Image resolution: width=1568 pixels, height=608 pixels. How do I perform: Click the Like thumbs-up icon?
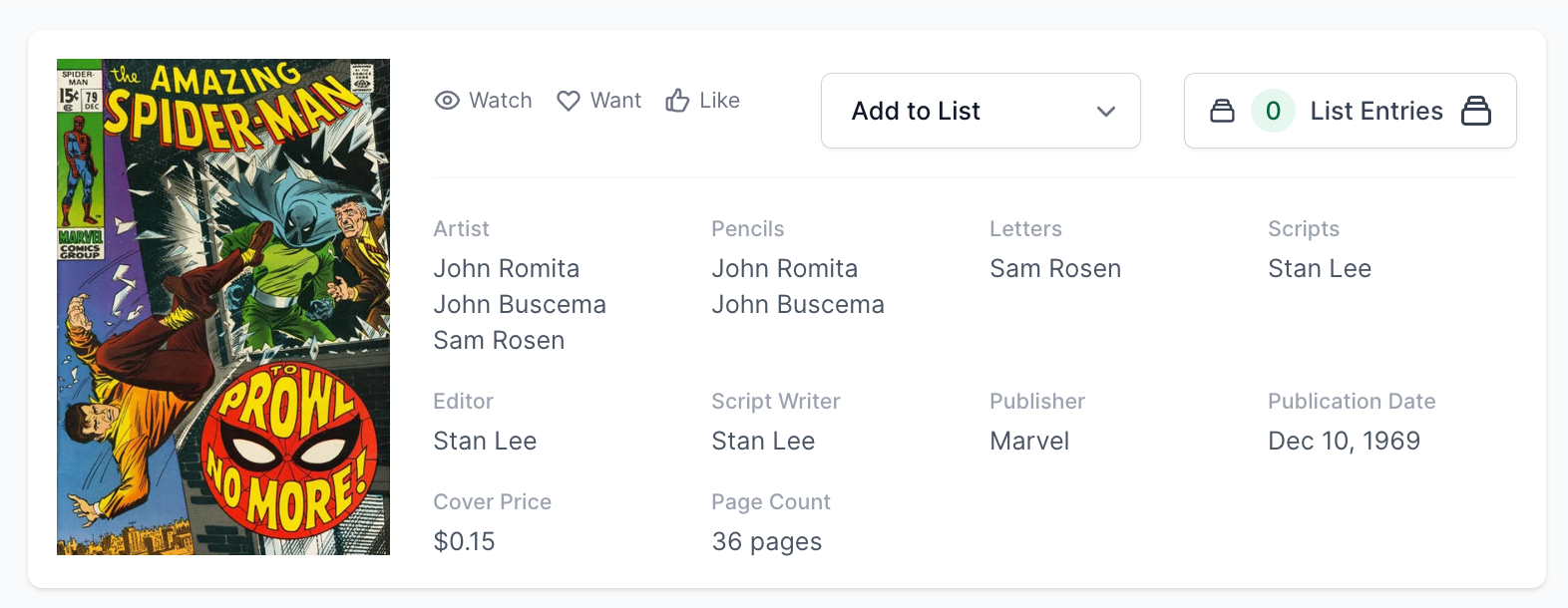[x=677, y=101]
